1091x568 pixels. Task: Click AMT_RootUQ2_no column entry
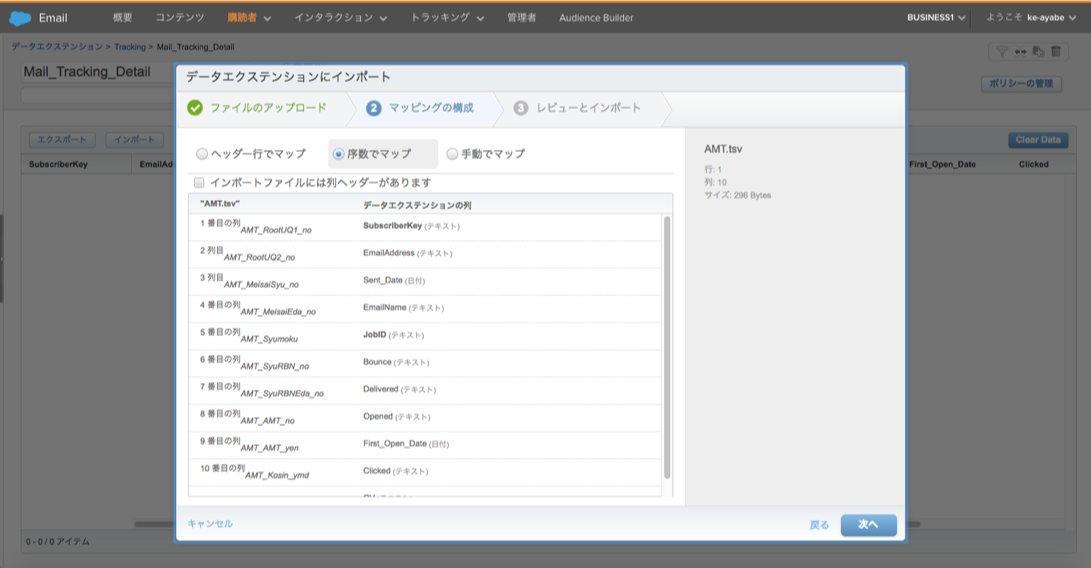259,257
